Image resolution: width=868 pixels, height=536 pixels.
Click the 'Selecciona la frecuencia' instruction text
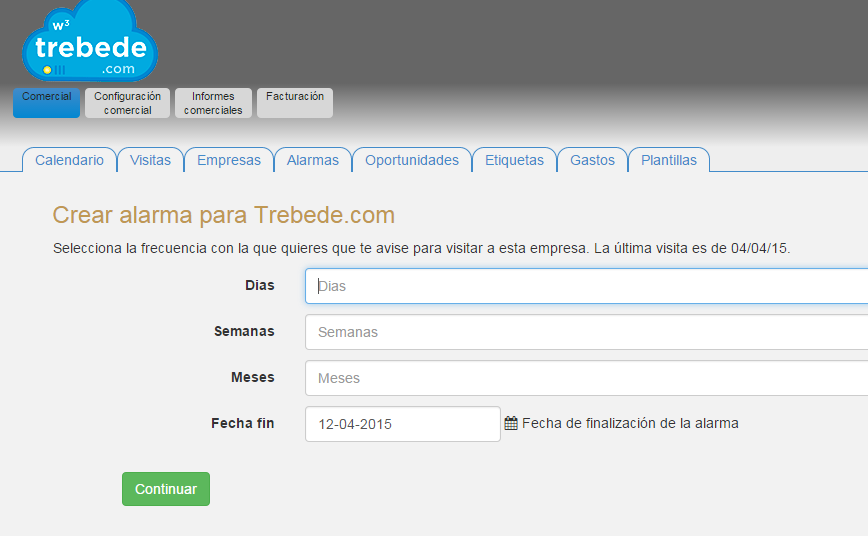(421, 248)
